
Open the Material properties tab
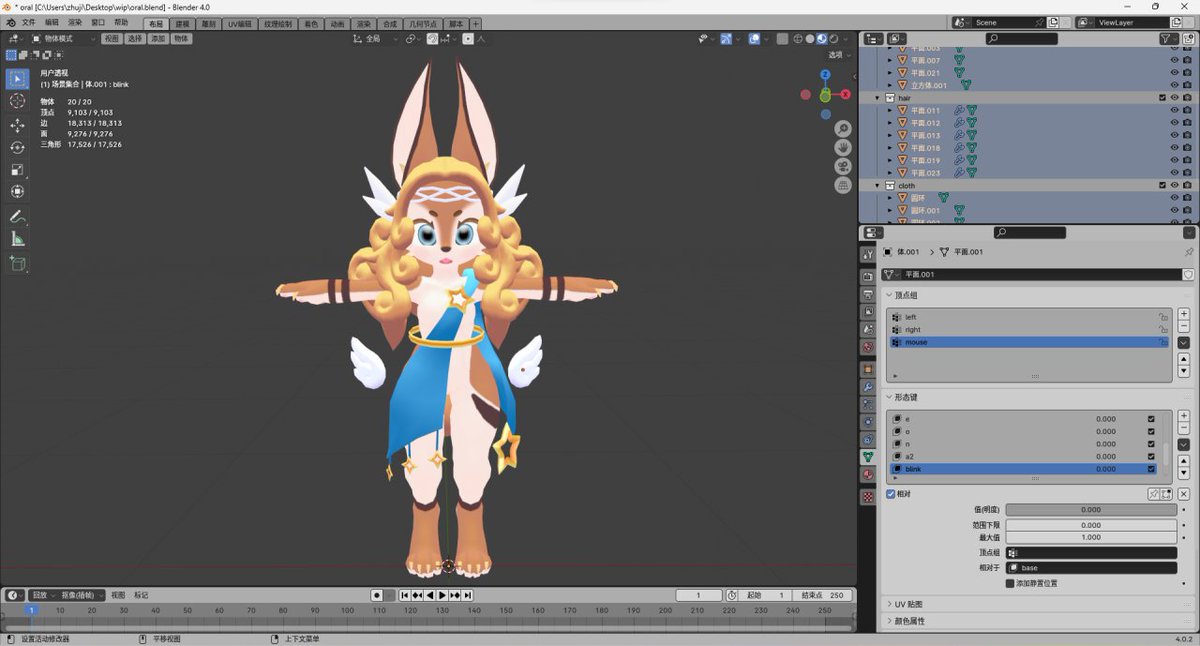click(x=868, y=474)
